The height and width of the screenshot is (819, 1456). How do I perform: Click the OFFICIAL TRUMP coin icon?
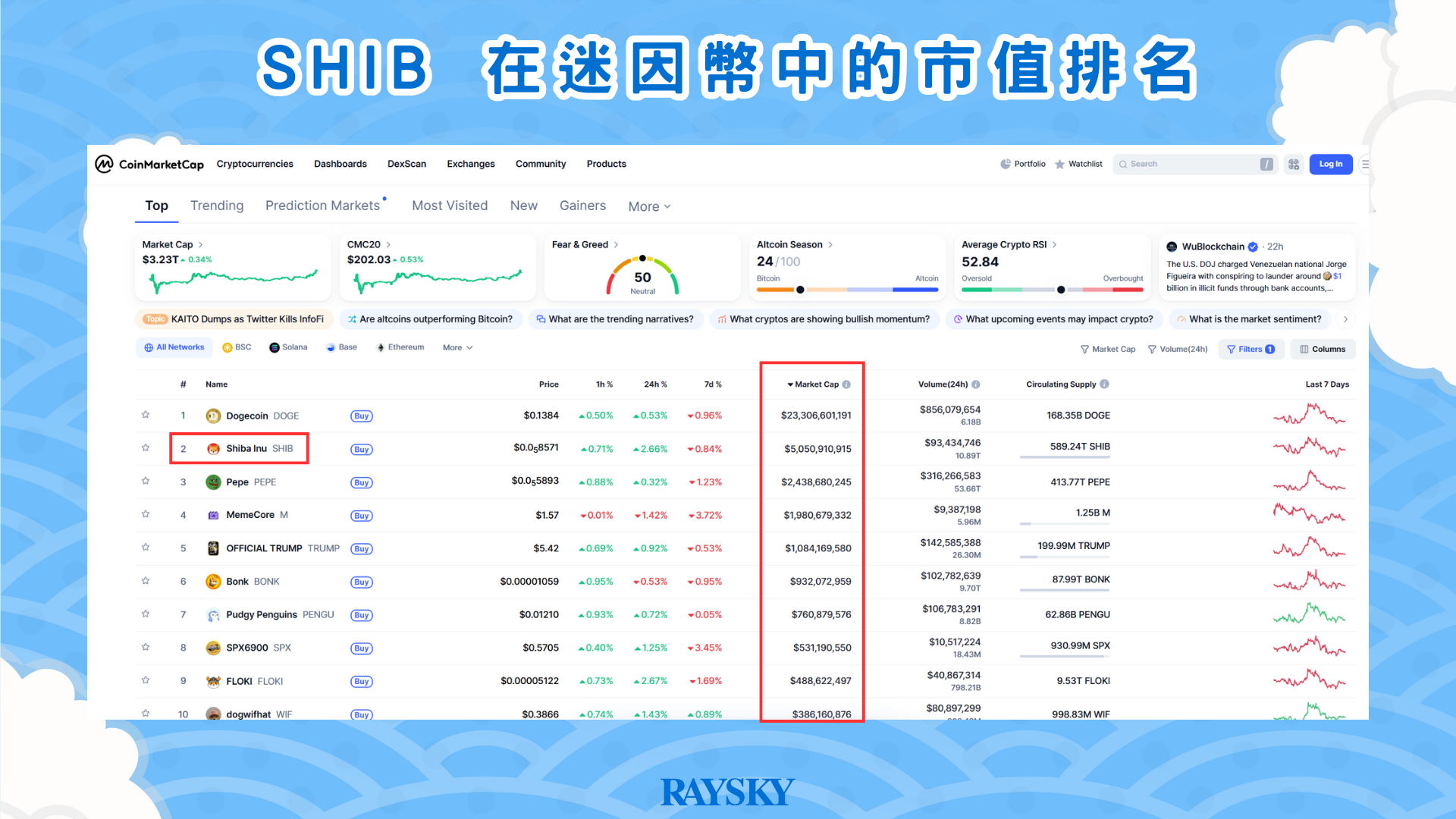(x=213, y=548)
